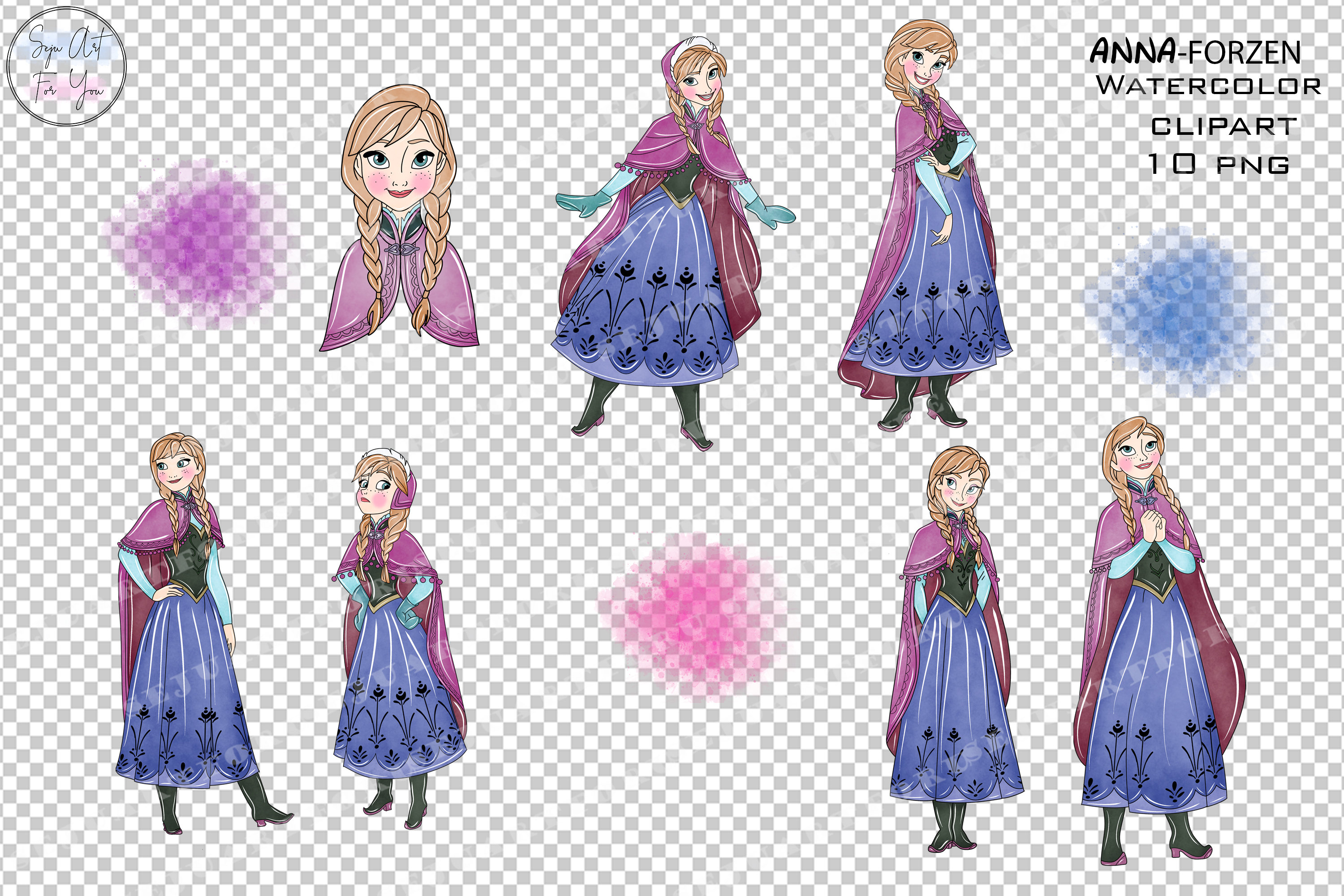Screen dimensions: 1344x896
Task: Open the Seju Art For You logo
Action: (69, 69)
